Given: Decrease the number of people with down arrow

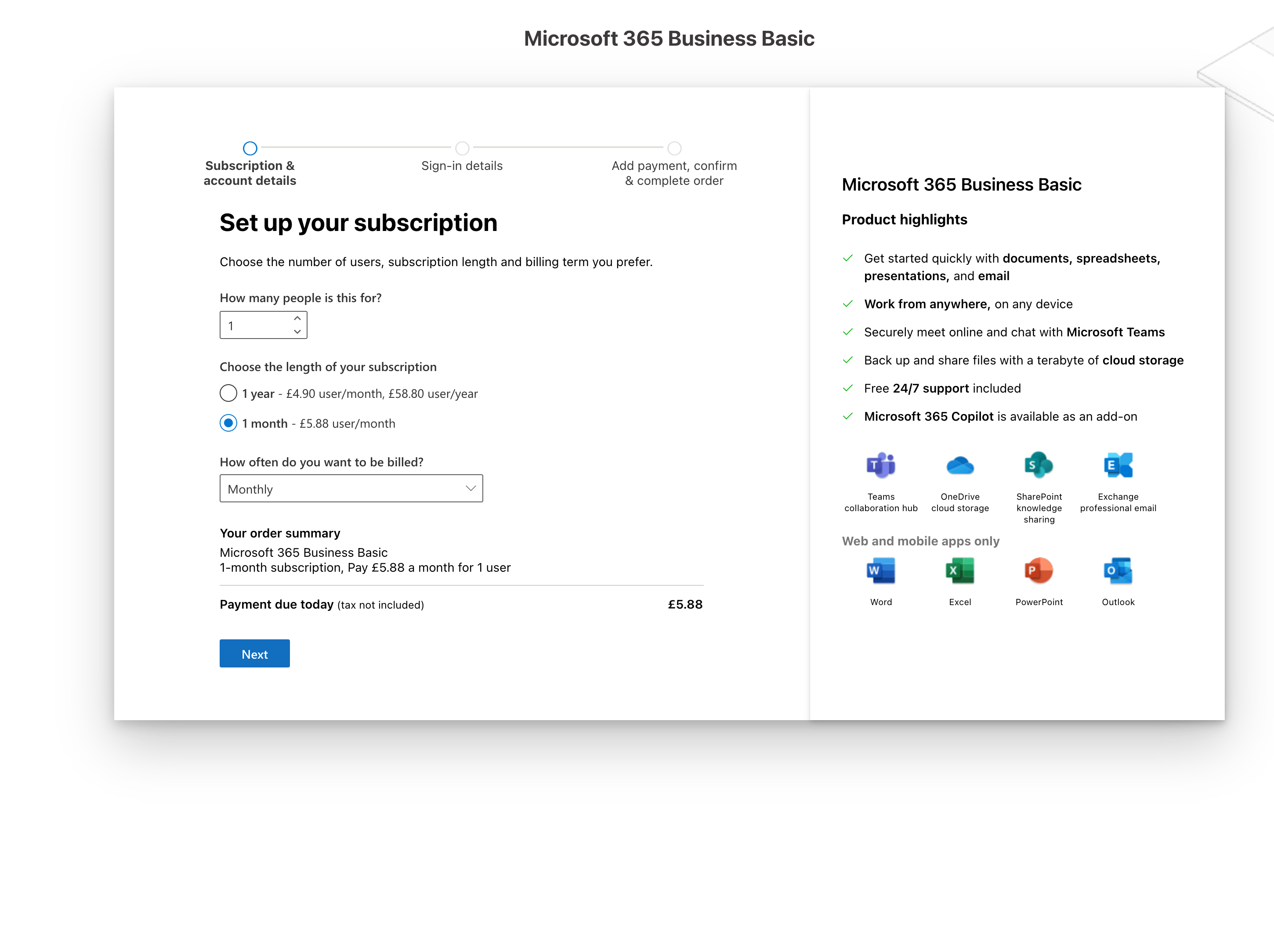Looking at the screenshot, I should [297, 332].
